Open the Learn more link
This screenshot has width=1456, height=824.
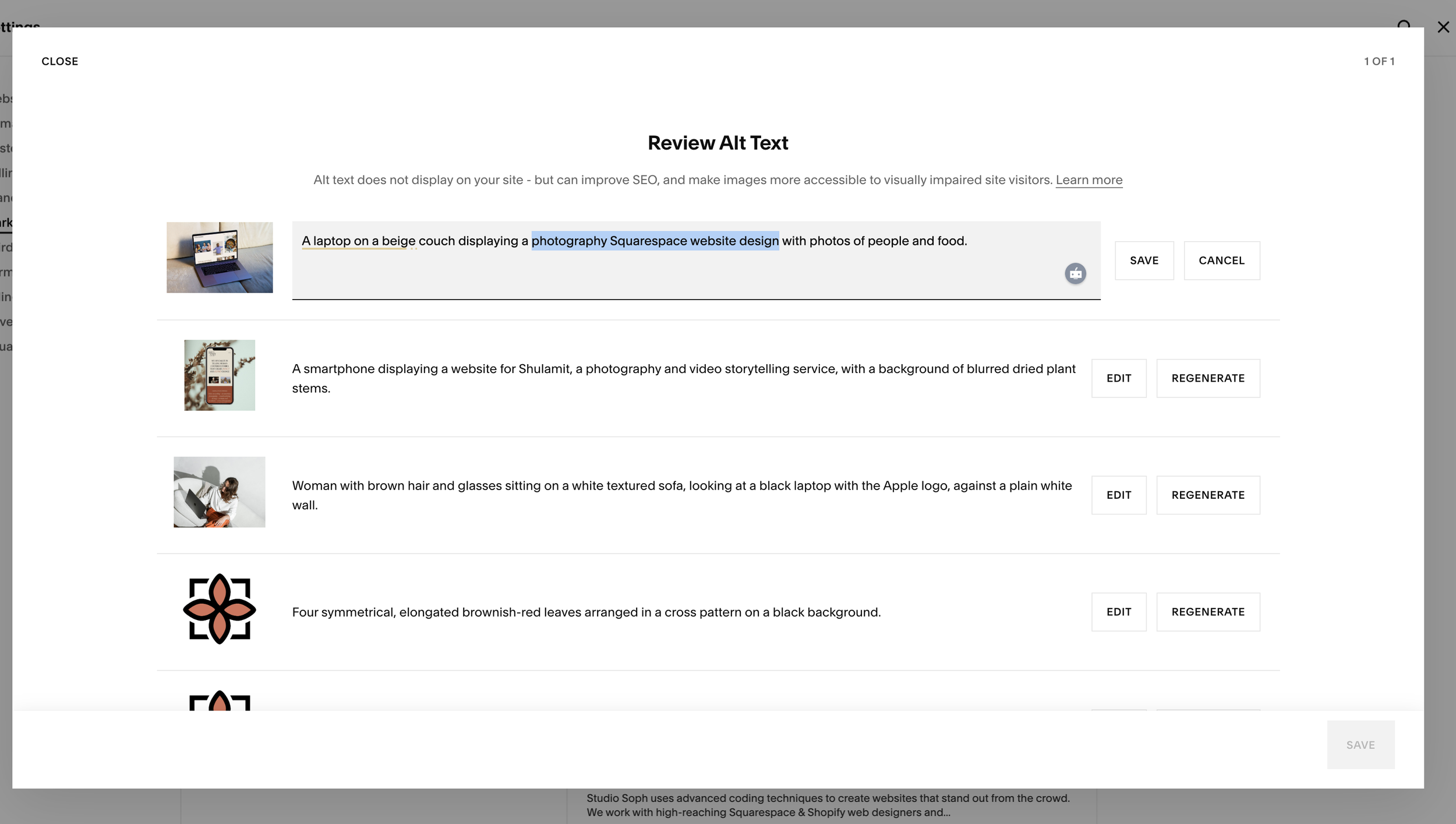click(1089, 180)
